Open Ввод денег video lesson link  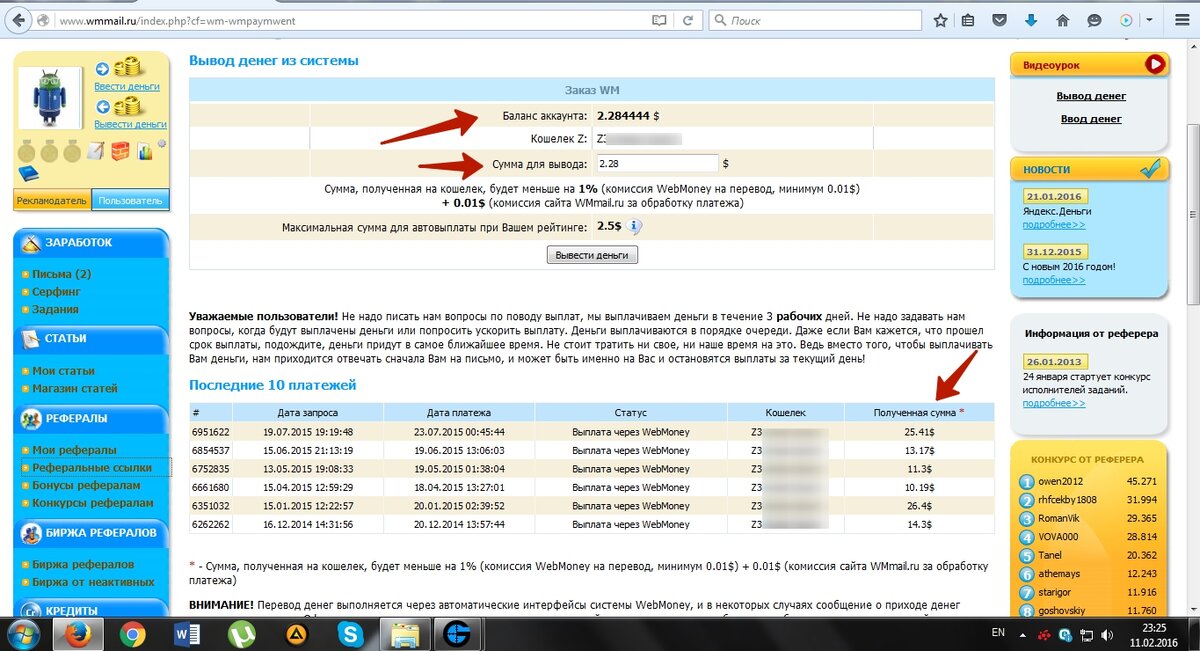pos(1091,118)
